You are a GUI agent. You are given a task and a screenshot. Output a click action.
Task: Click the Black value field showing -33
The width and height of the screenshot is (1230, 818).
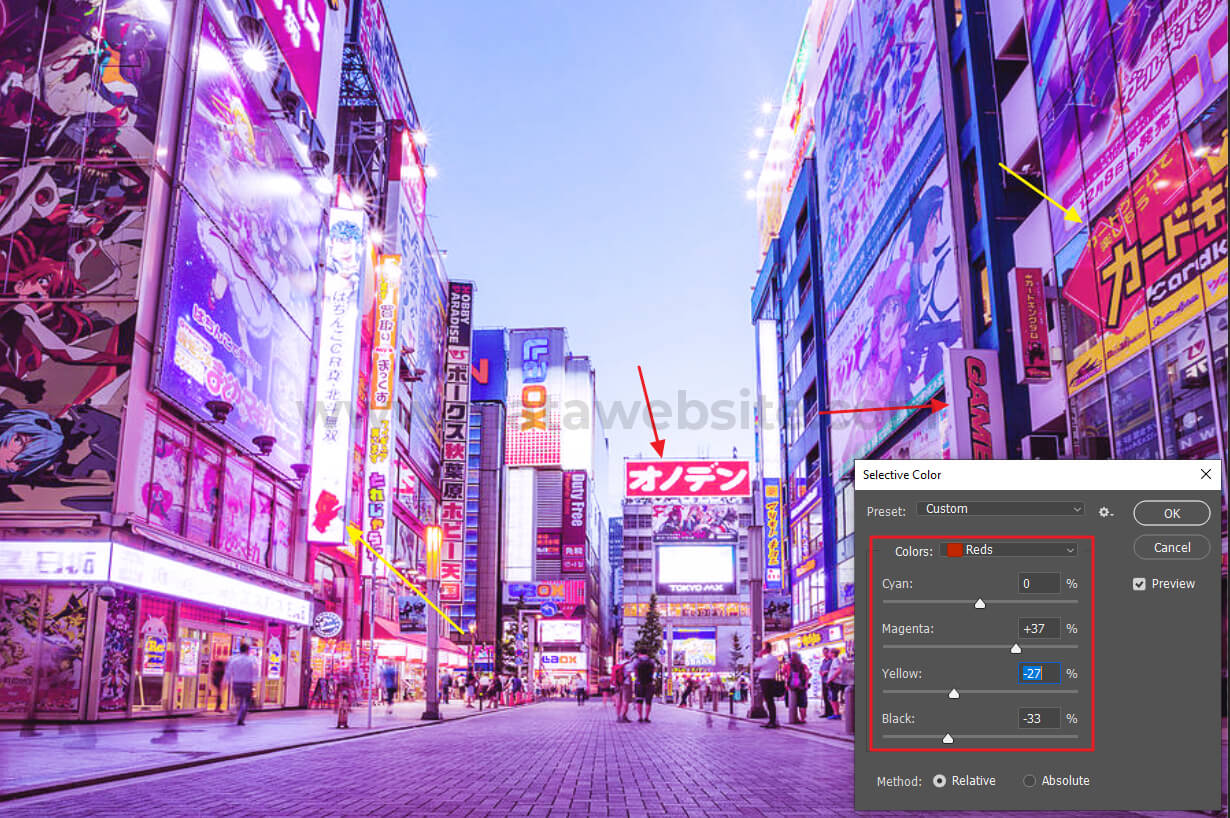click(x=1040, y=718)
